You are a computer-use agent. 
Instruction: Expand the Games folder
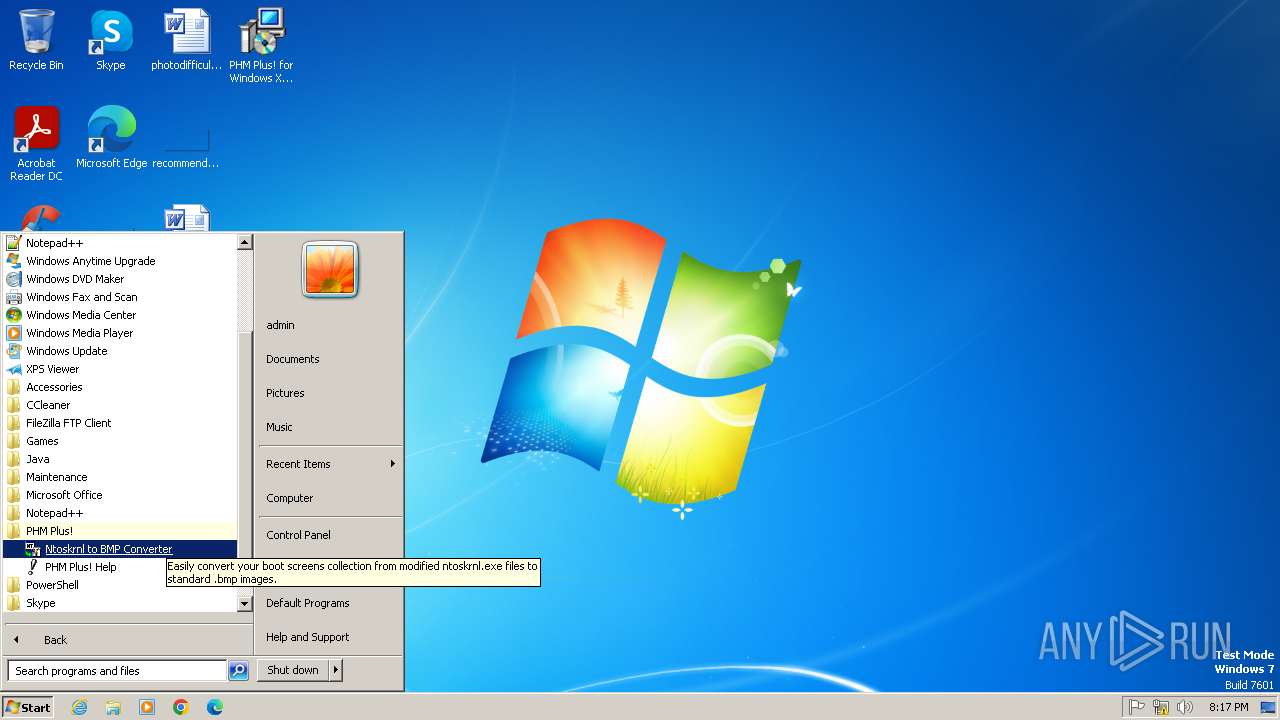(x=120, y=441)
